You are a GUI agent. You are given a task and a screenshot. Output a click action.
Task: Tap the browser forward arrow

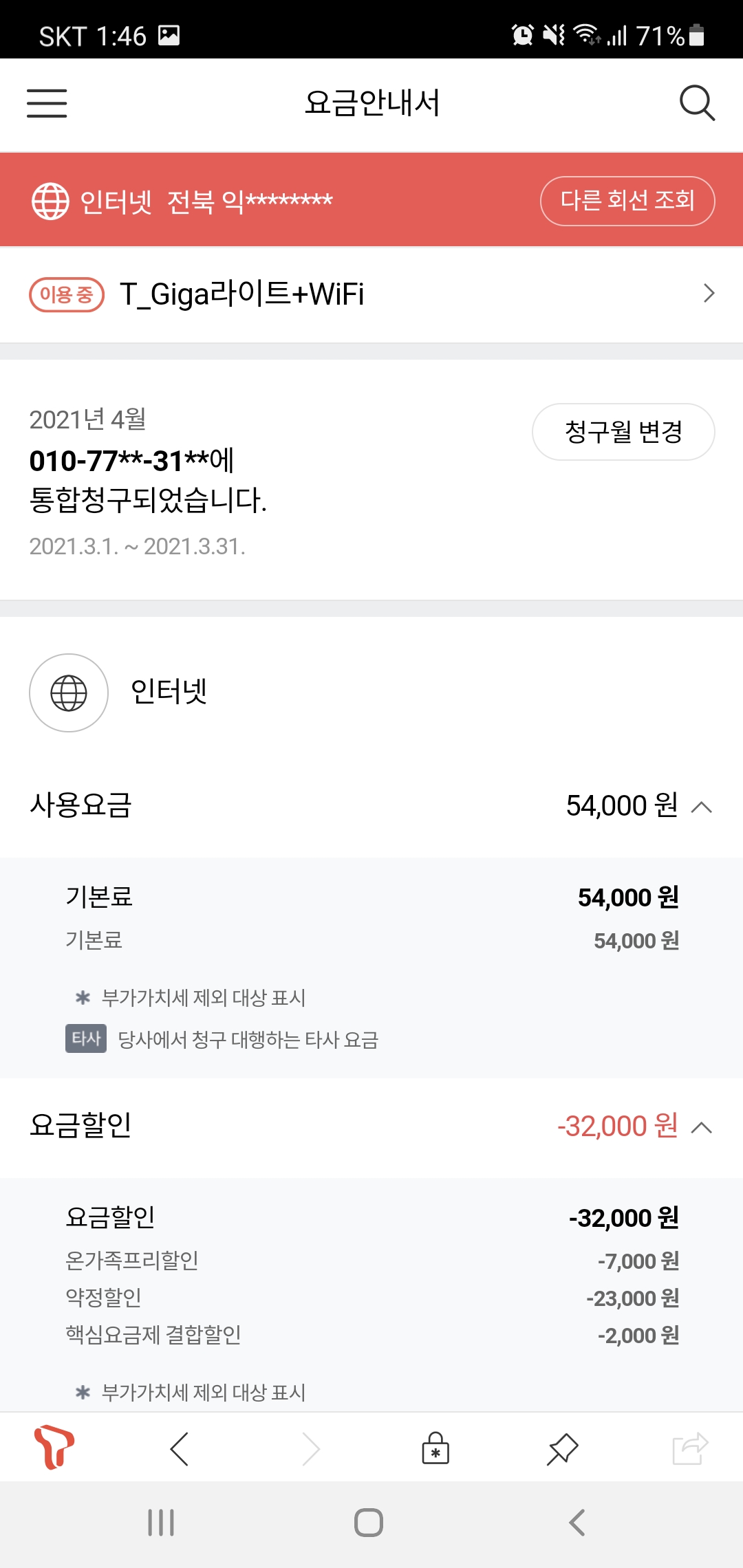click(x=311, y=1449)
